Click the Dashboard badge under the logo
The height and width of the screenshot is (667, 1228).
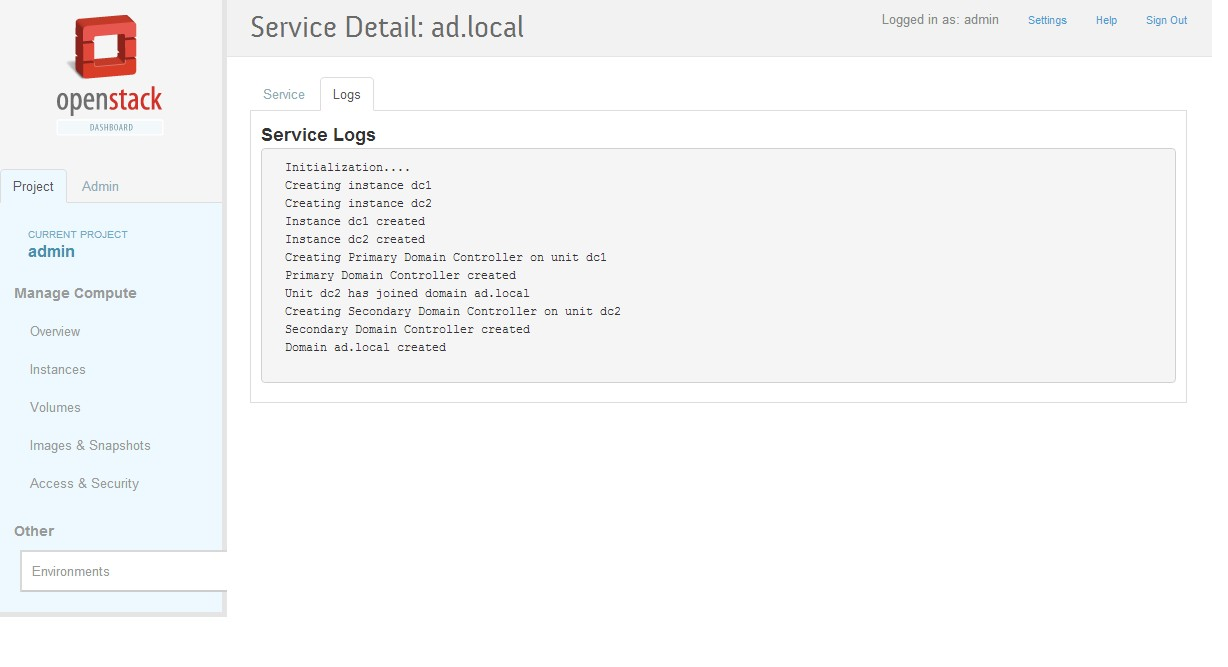[x=110, y=127]
